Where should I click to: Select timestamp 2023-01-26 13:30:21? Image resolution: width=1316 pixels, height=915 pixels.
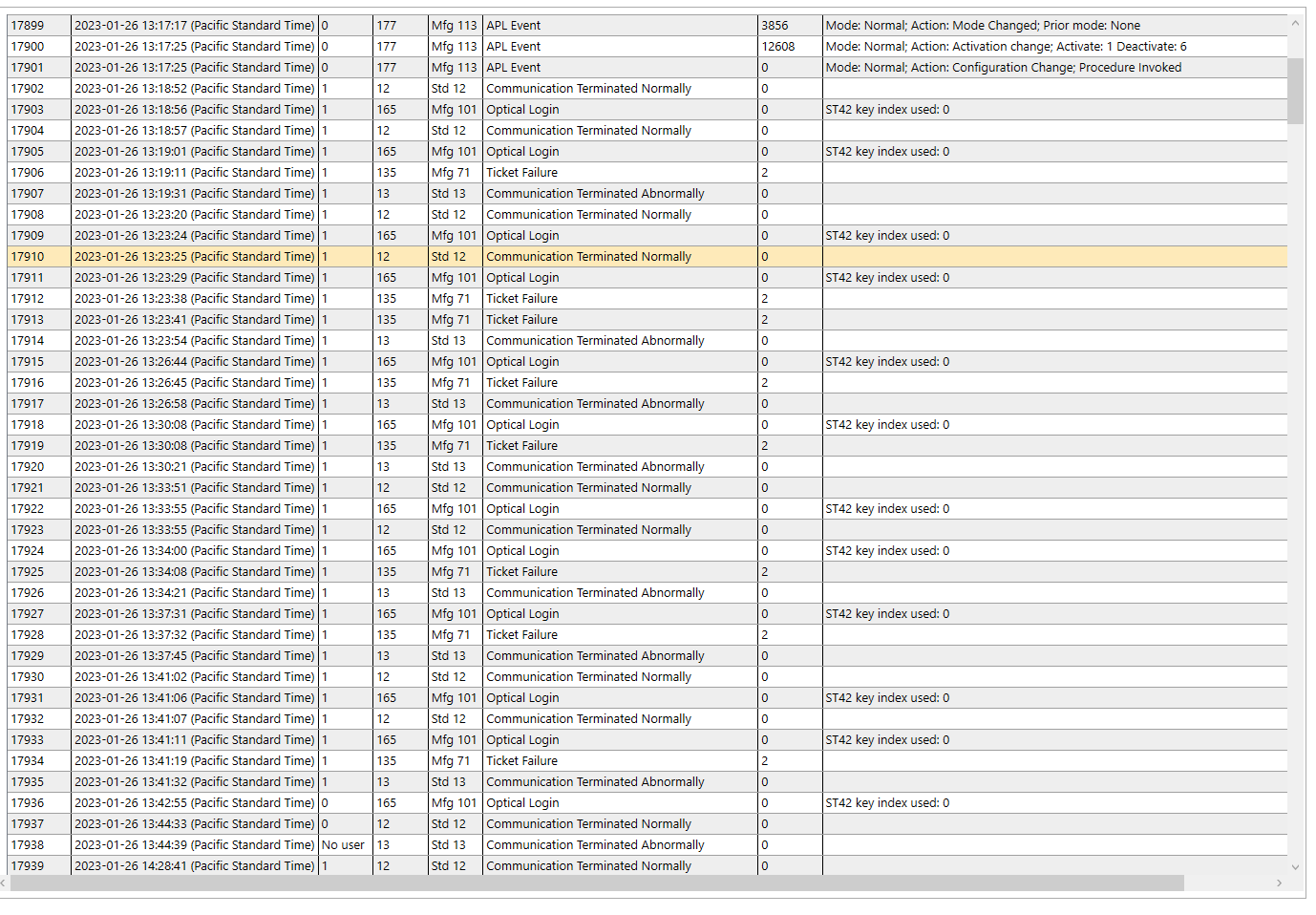[195, 467]
